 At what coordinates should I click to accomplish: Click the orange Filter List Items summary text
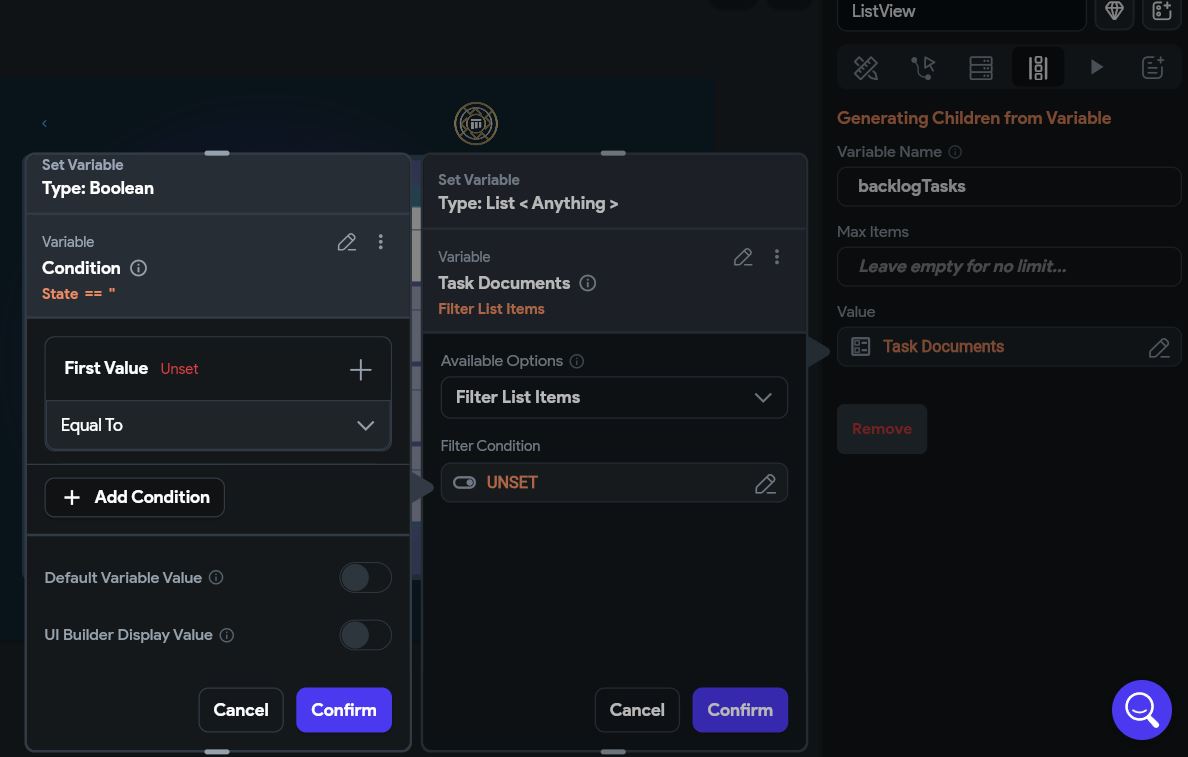click(x=491, y=309)
